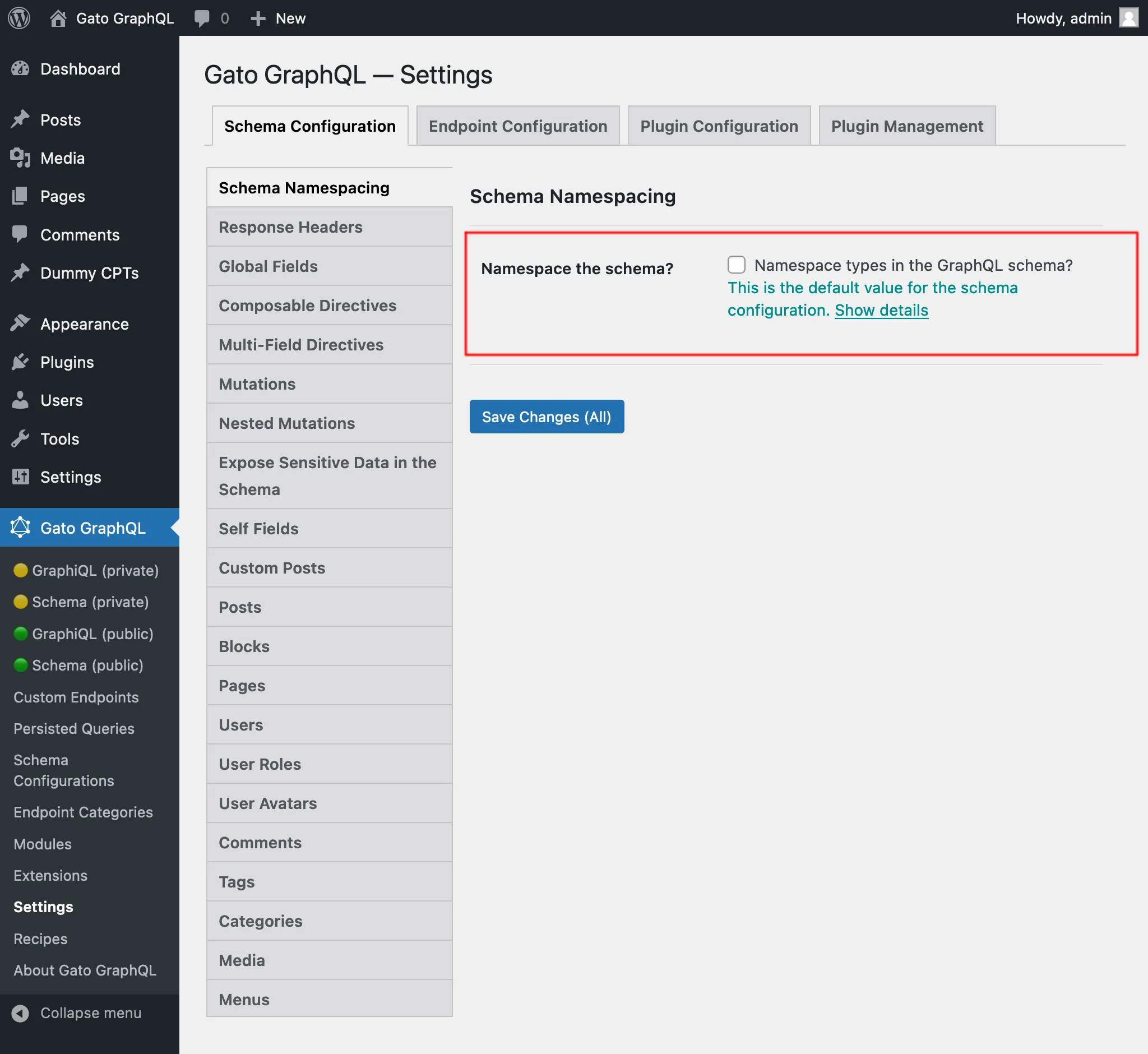Enable Namespace types in GraphQL schema checkbox
1148x1054 pixels.
[x=736, y=265]
